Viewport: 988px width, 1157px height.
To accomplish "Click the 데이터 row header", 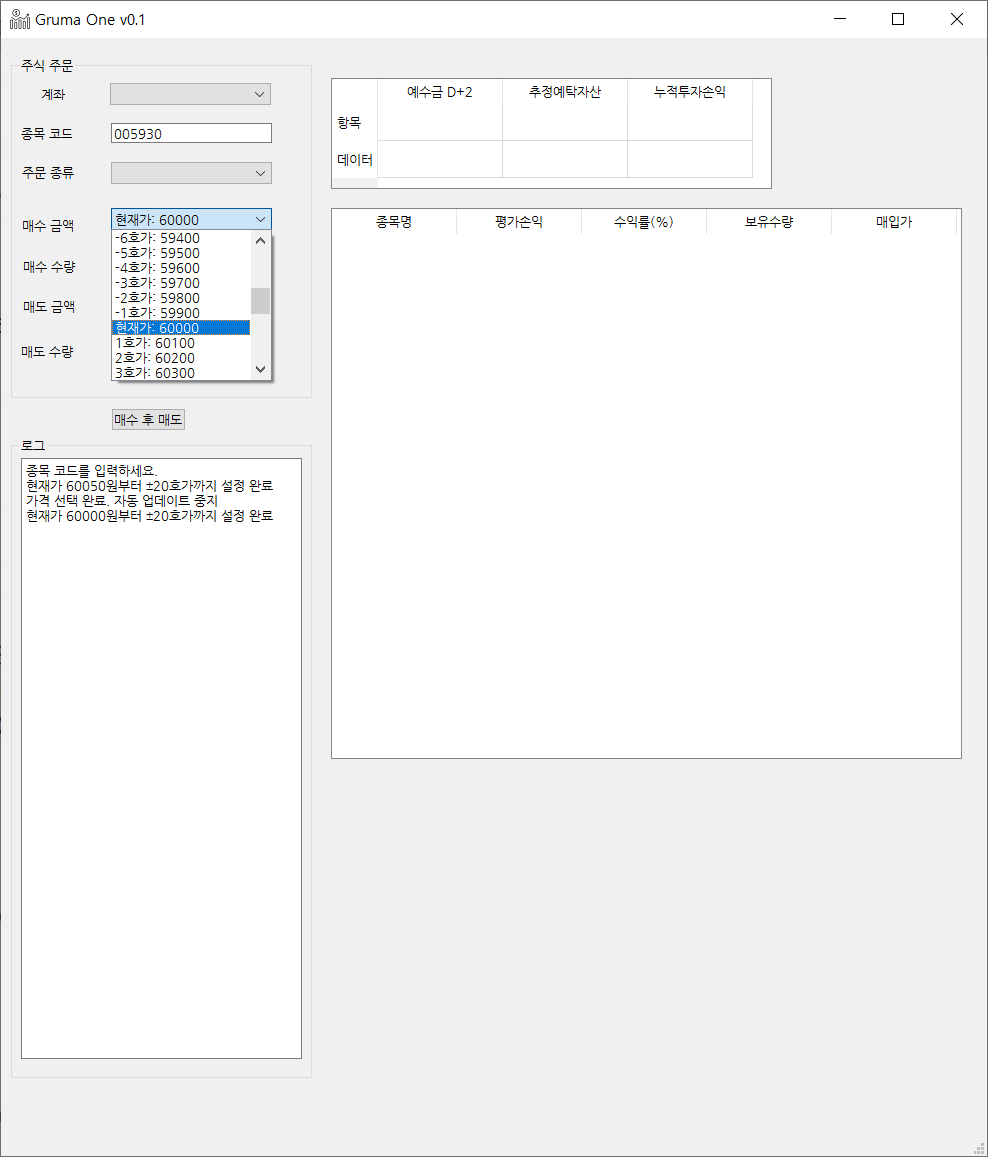I will tap(355, 159).
